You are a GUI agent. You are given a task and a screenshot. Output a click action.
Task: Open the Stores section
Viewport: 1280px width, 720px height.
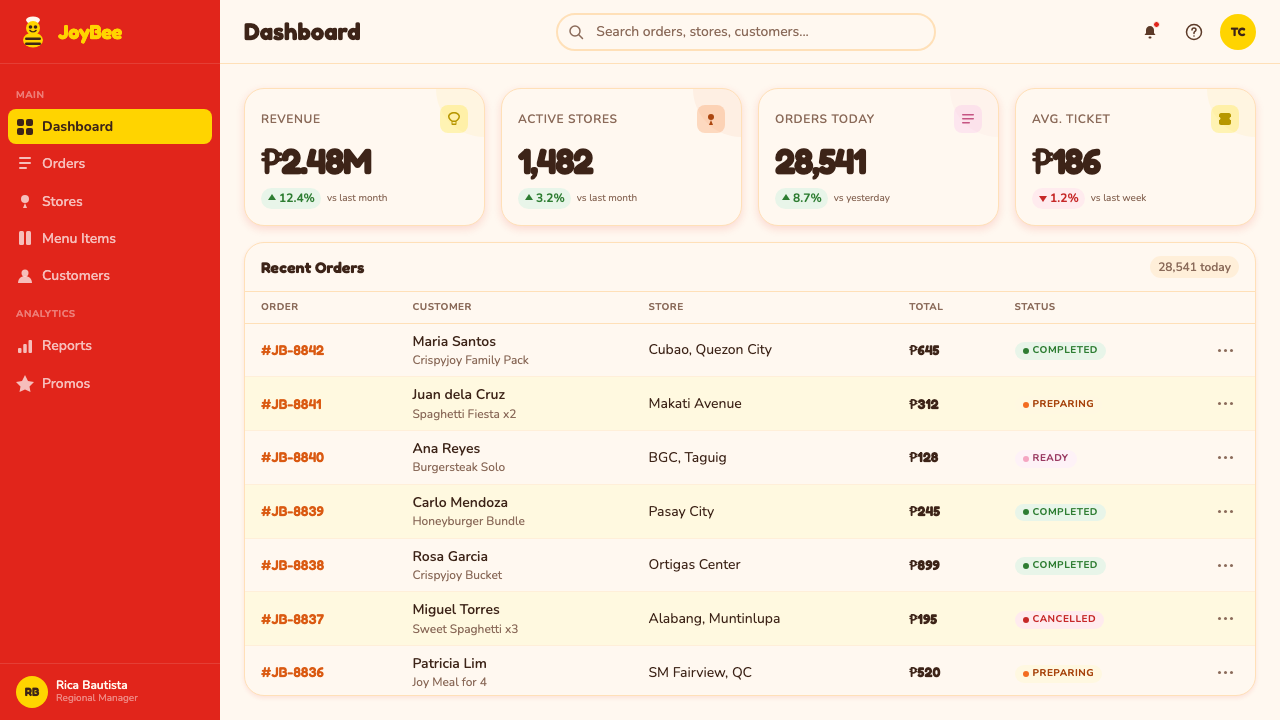(x=110, y=202)
